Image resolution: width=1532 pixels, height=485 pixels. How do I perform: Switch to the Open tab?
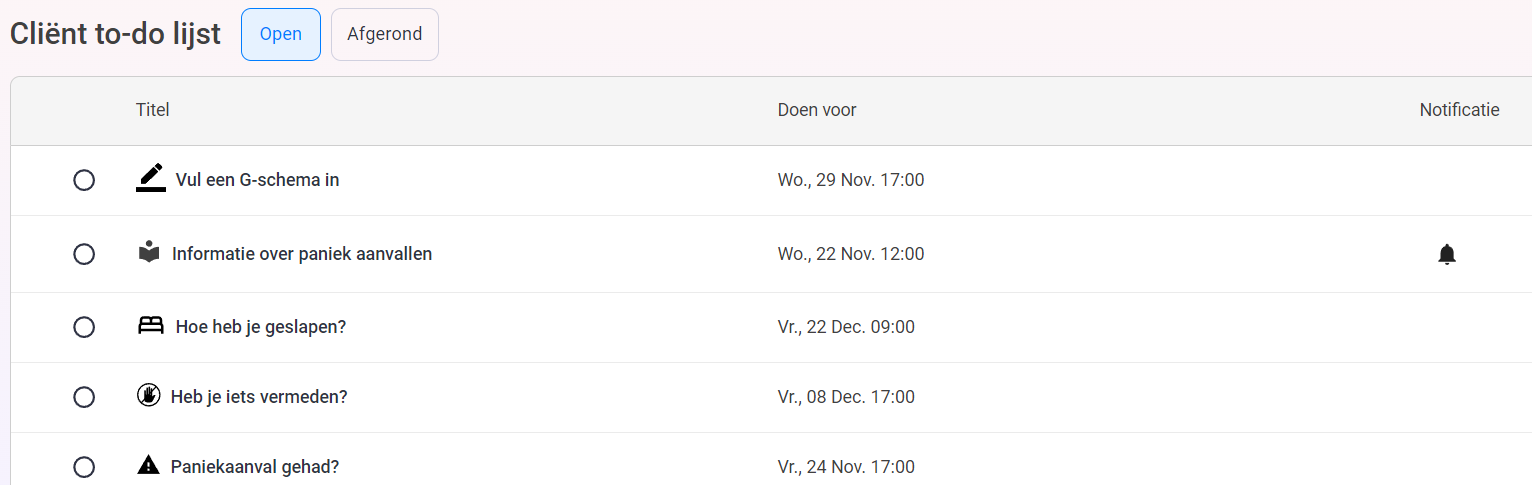click(281, 34)
